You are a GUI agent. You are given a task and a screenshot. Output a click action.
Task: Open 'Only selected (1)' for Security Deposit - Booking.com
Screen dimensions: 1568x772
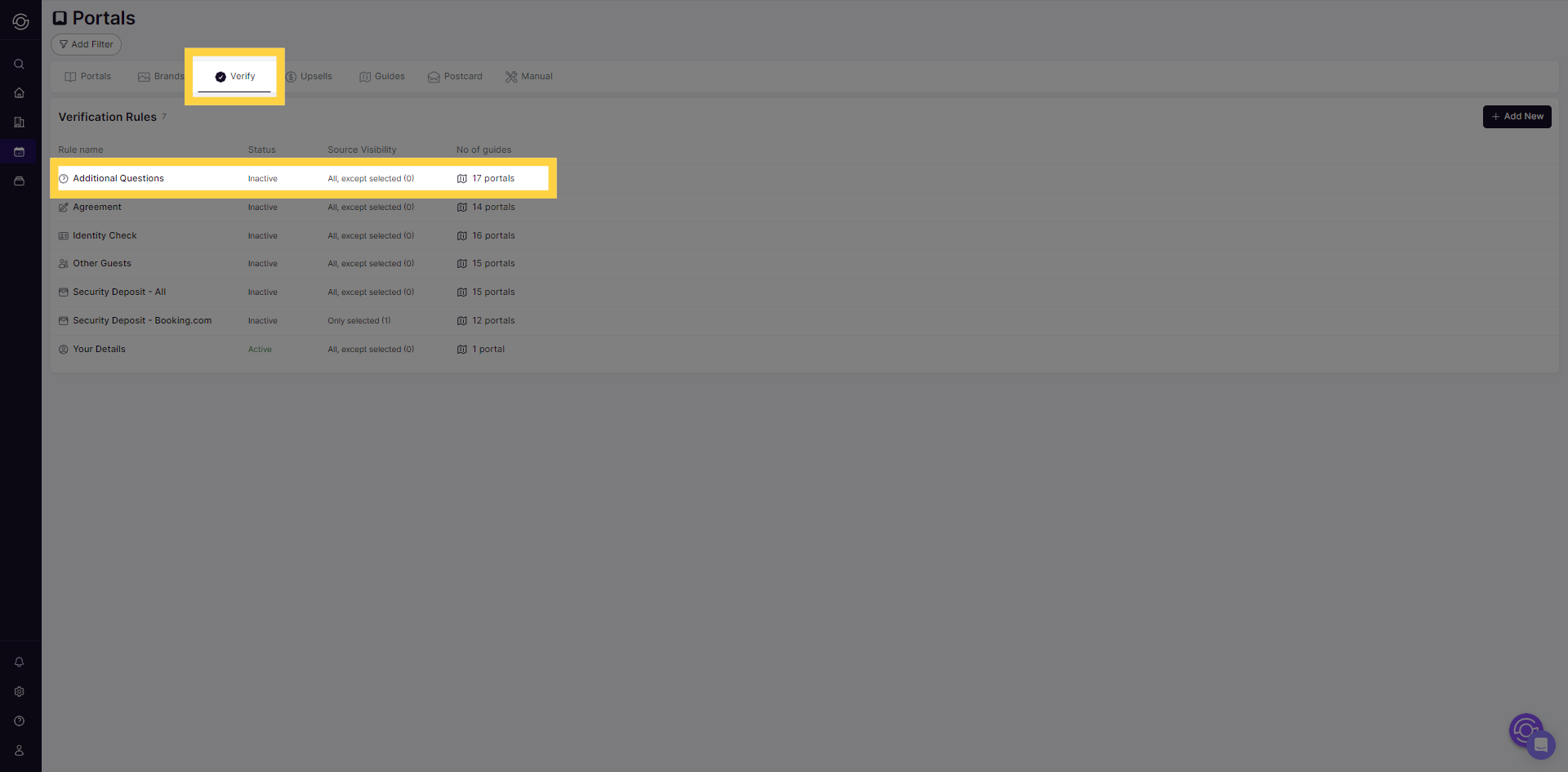pyautogui.click(x=359, y=320)
